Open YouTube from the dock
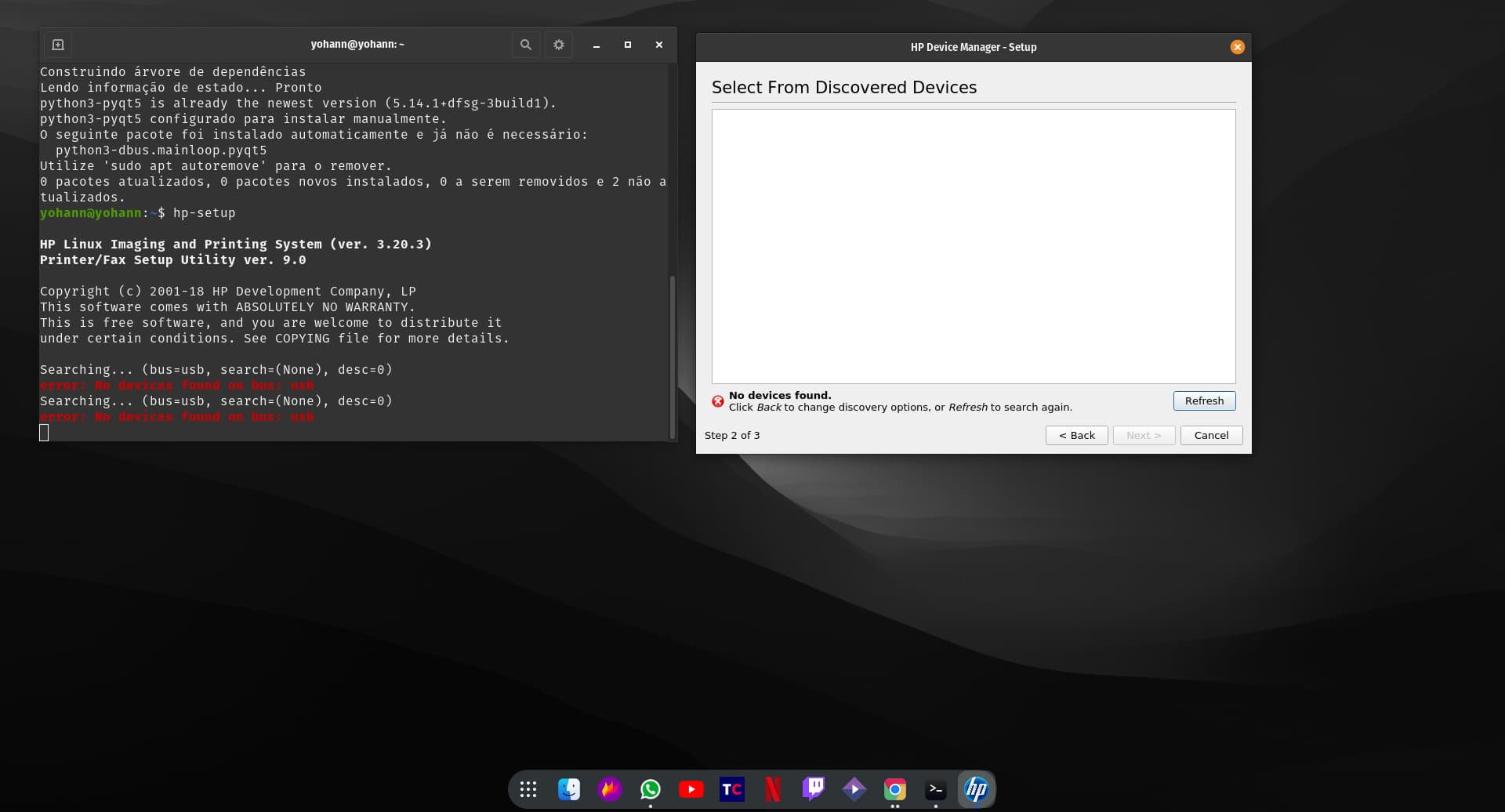The image size is (1505, 812). [x=691, y=789]
